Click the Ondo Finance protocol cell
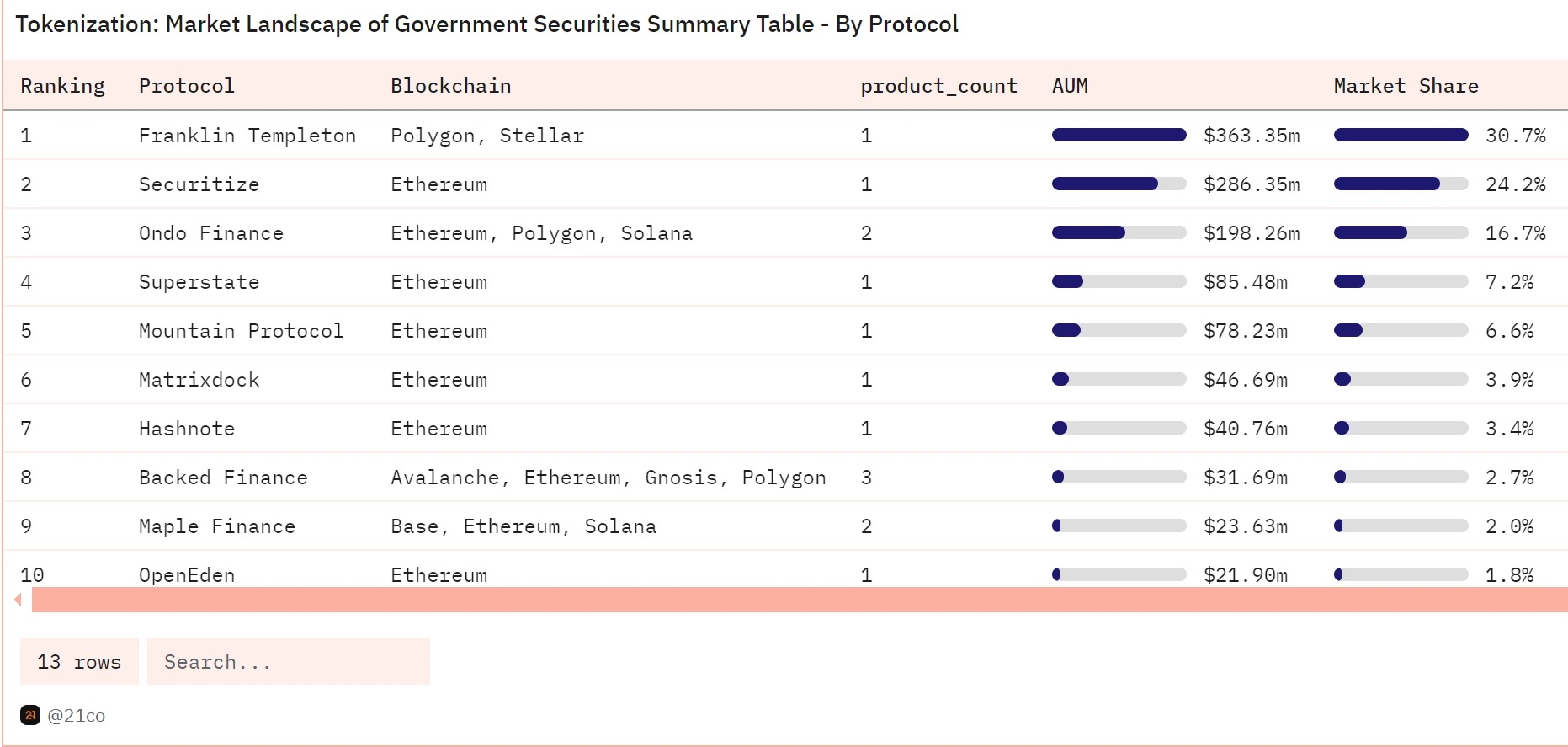Image resolution: width=1568 pixels, height=747 pixels. (x=211, y=233)
